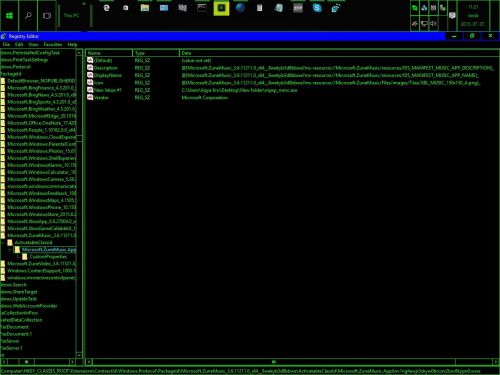Select the New Value #1 string icon
This screenshot has height=375, width=500.
point(90,90)
